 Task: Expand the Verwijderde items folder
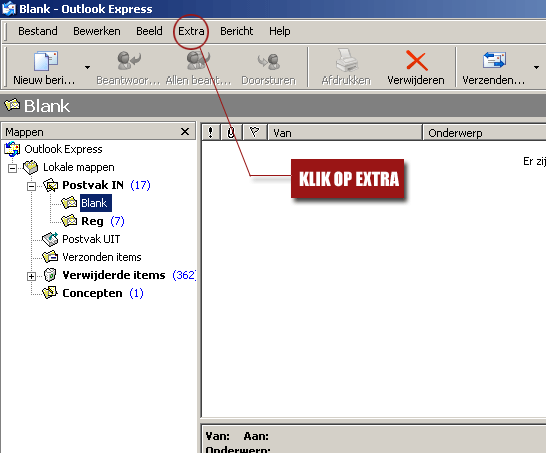[31, 276]
